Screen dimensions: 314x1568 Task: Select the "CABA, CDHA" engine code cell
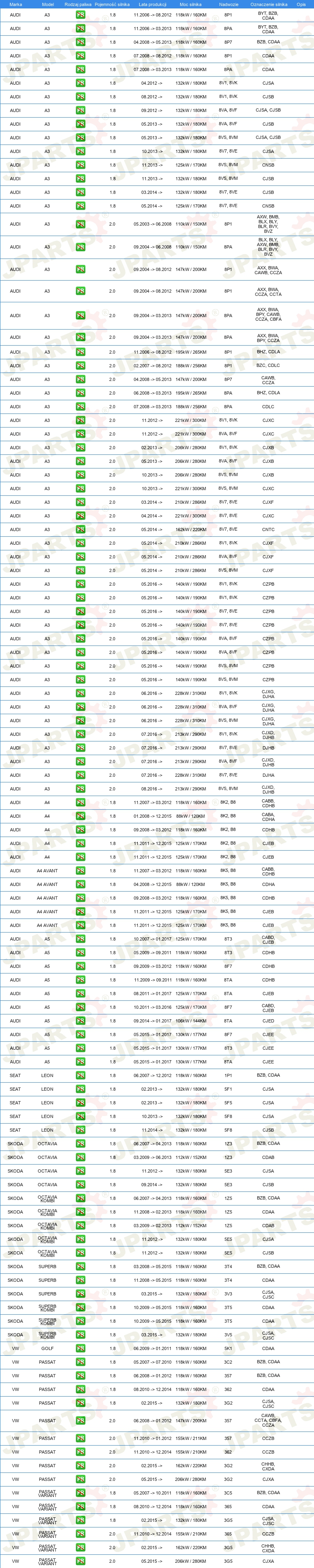pyautogui.click(x=268, y=816)
